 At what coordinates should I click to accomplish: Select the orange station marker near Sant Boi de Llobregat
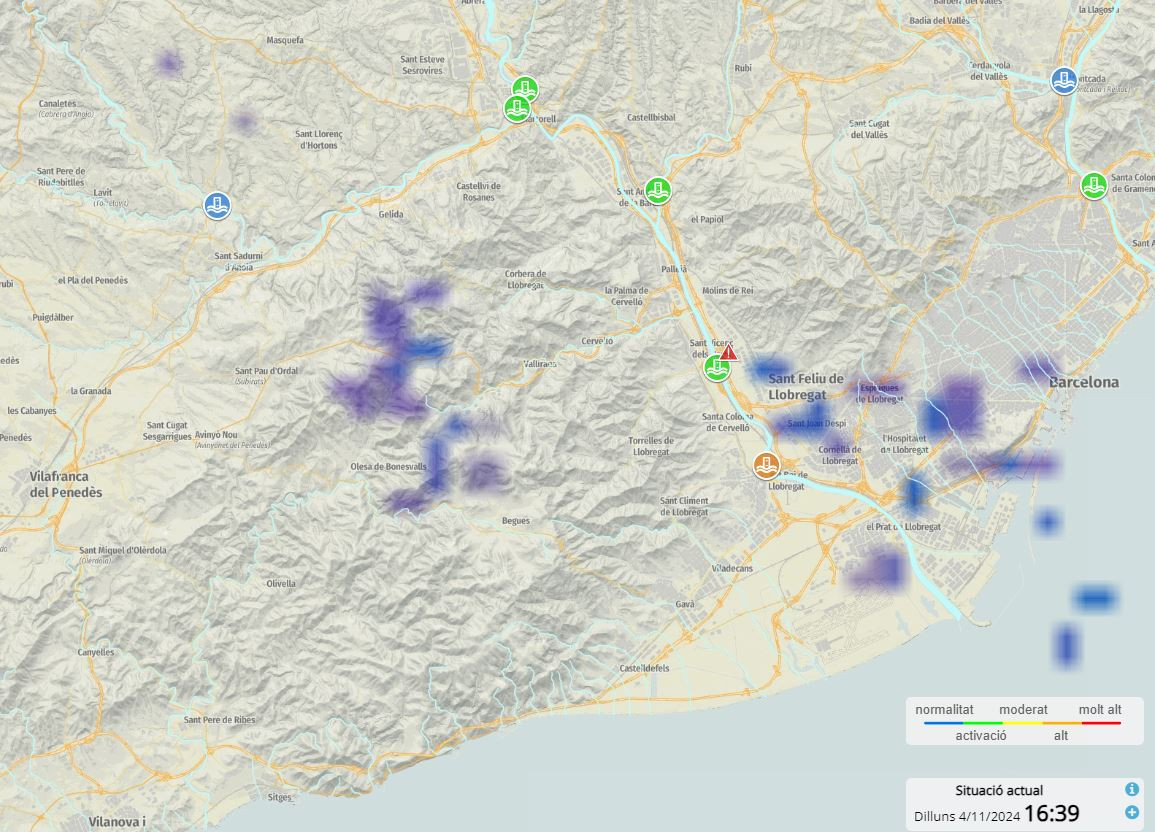[766, 465]
